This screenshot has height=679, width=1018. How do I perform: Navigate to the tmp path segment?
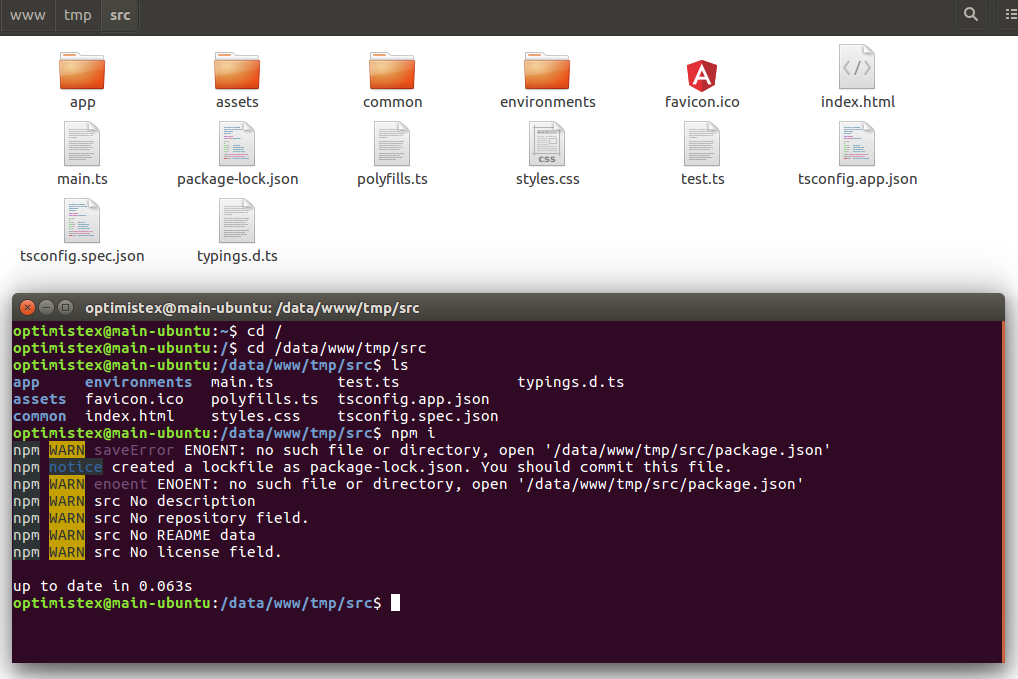pos(77,16)
